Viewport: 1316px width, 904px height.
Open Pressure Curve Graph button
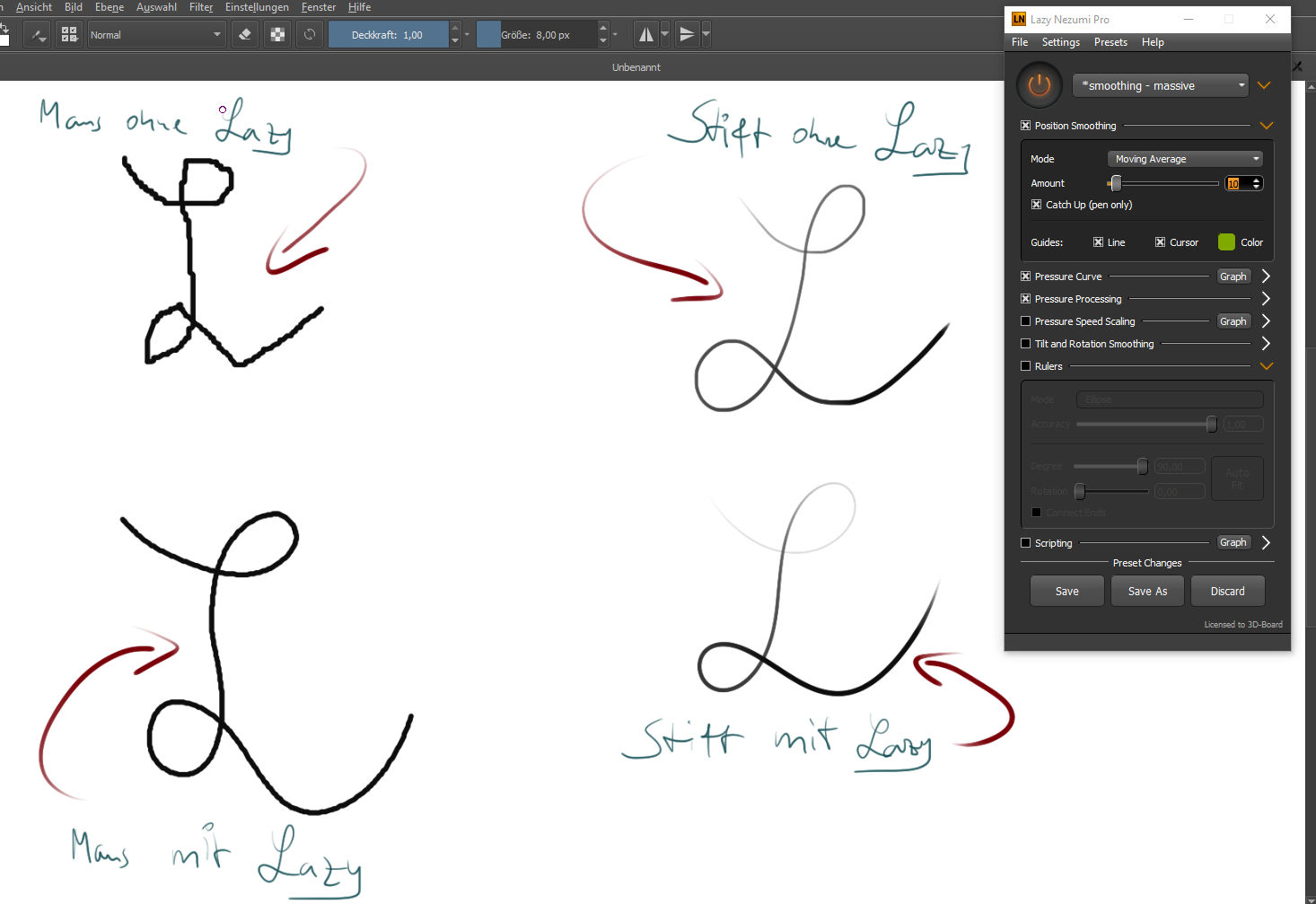[1233, 276]
